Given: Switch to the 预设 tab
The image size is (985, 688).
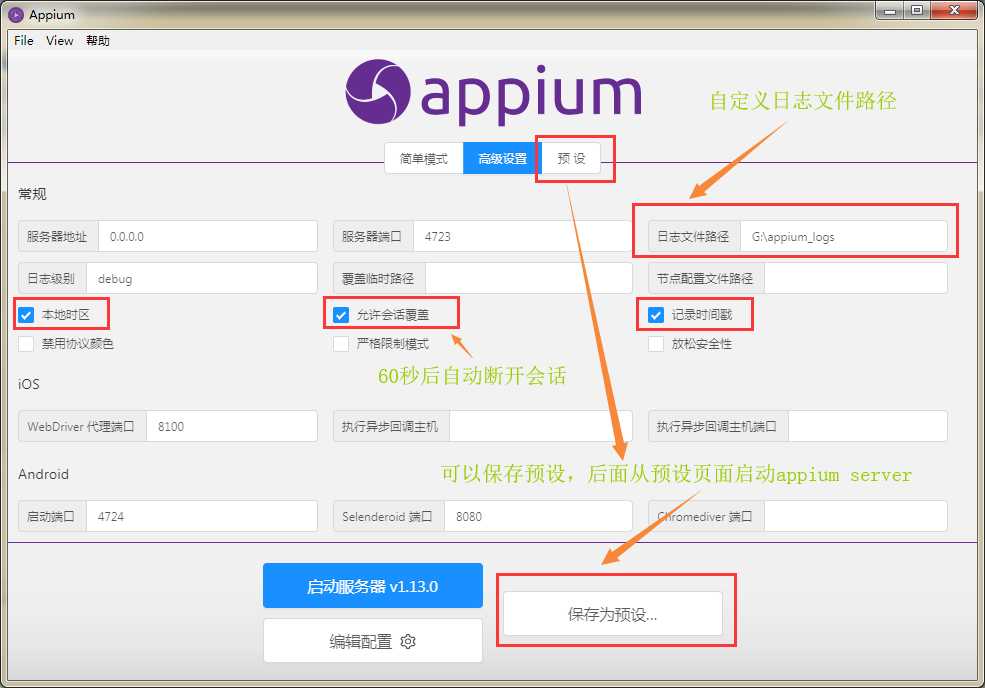Looking at the screenshot, I should tap(571, 158).
